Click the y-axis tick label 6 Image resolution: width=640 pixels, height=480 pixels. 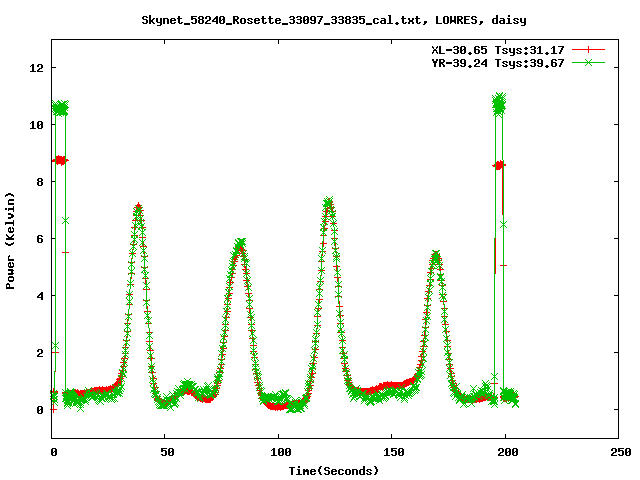(x=40, y=239)
